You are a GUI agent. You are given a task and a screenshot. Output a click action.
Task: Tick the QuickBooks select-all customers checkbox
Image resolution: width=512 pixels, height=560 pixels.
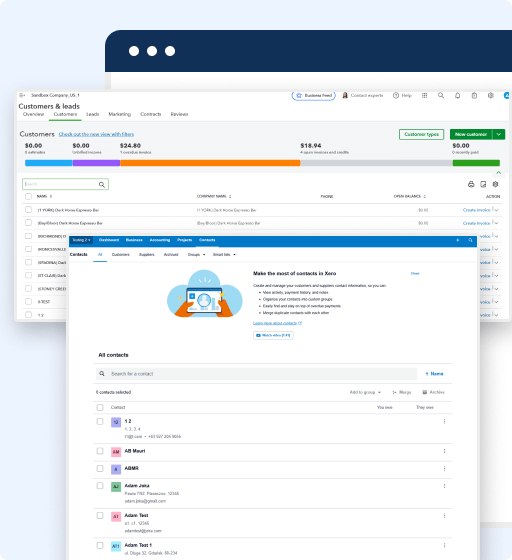point(28,196)
